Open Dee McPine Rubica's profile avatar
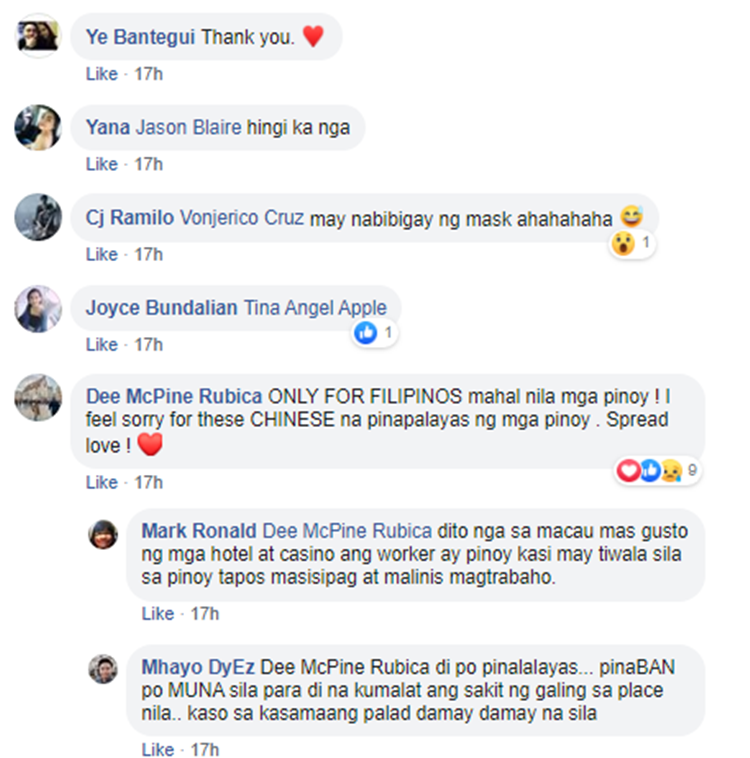This screenshot has width=750, height=758. (x=38, y=397)
